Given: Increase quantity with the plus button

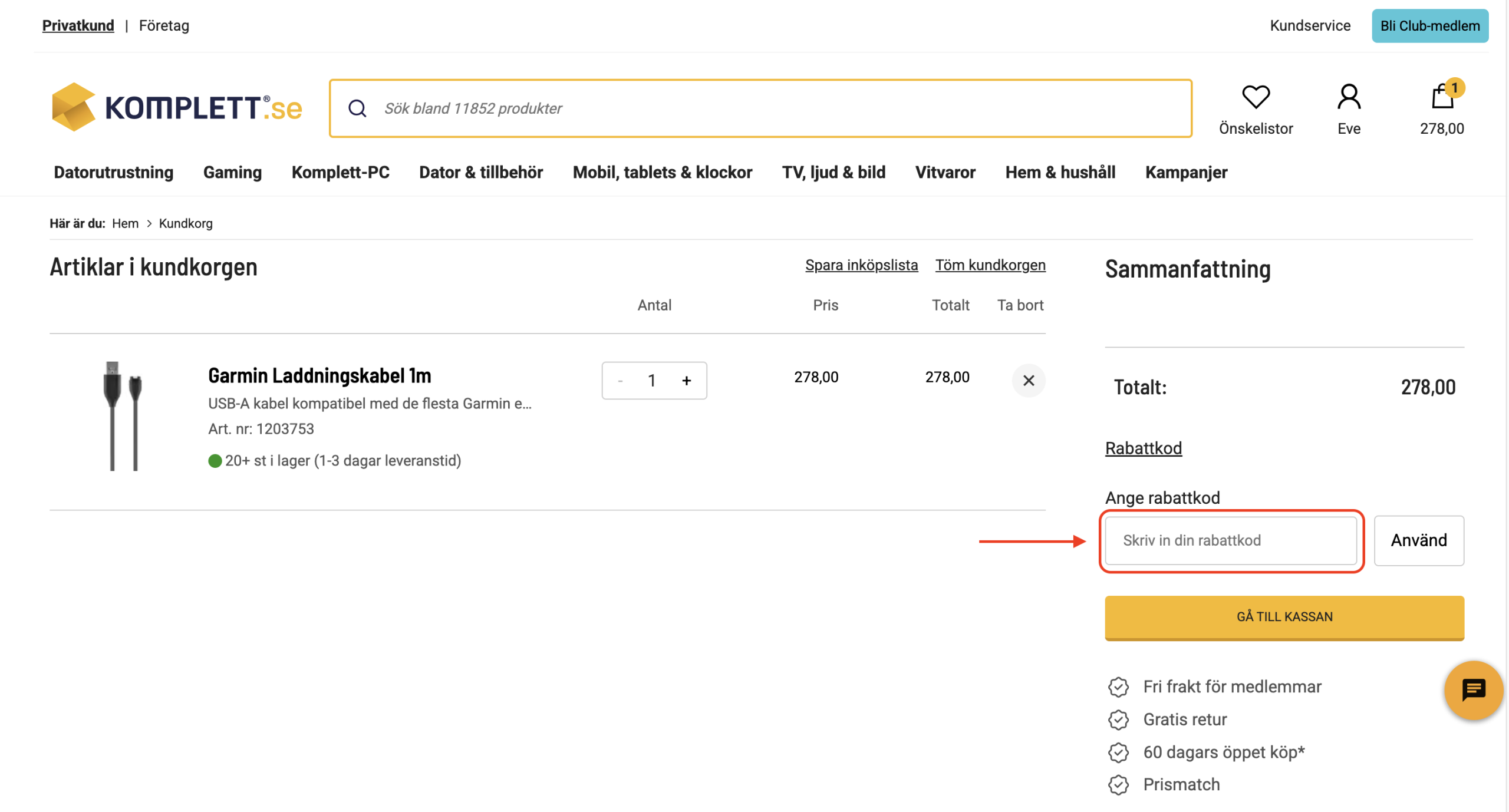Looking at the screenshot, I should pyautogui.click(x=686, y=381).
